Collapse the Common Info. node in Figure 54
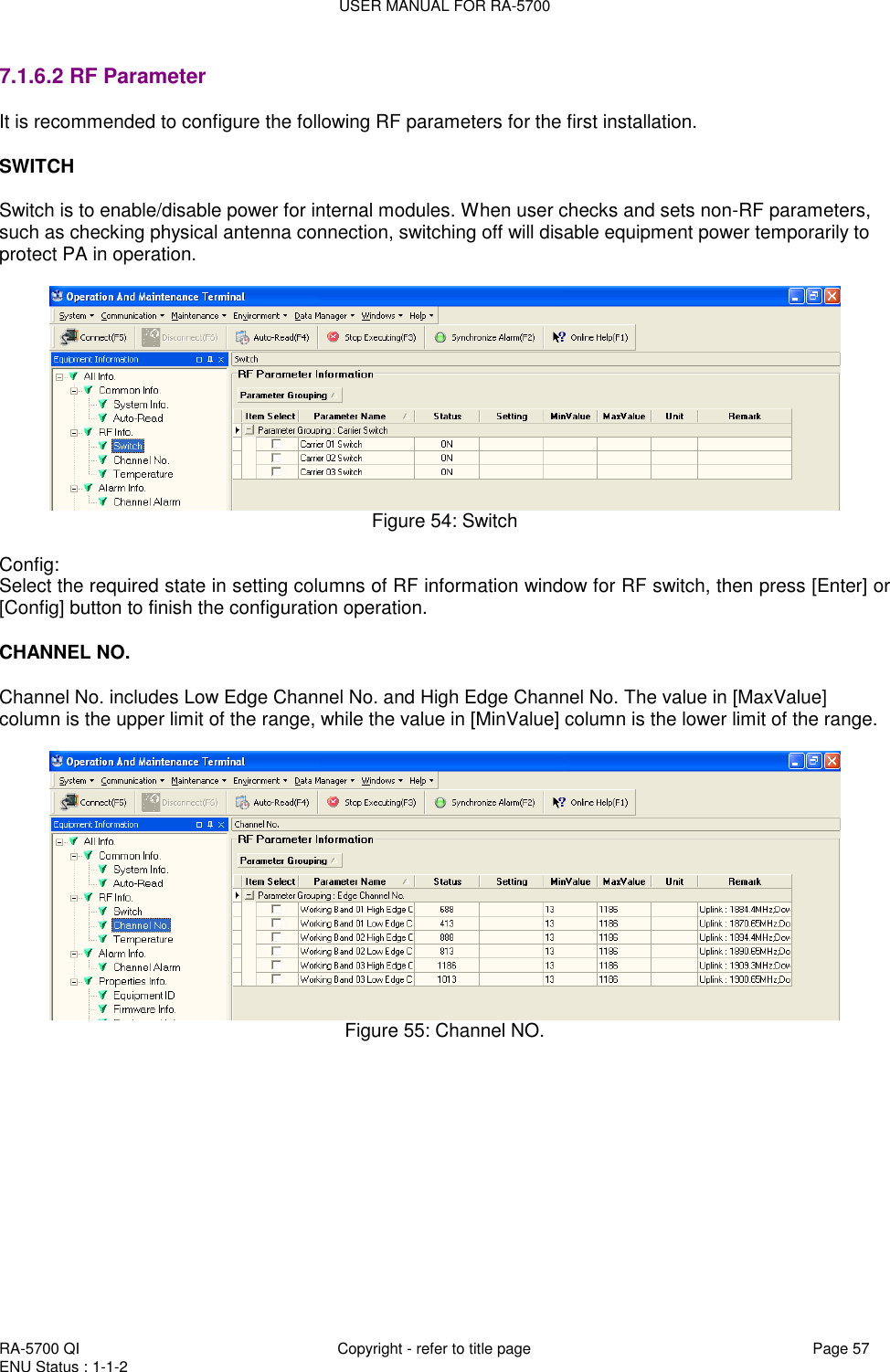This screenshot has height=1372, width=890. 74,390
